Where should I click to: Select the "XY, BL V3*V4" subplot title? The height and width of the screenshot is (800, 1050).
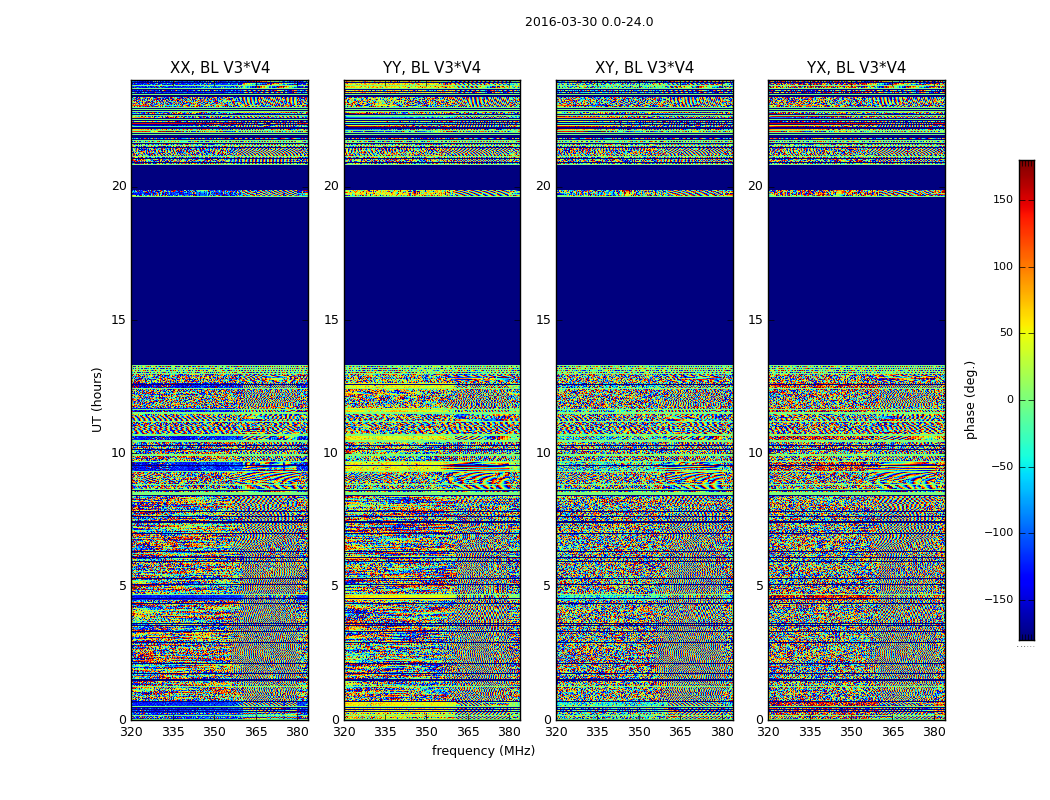644,68
